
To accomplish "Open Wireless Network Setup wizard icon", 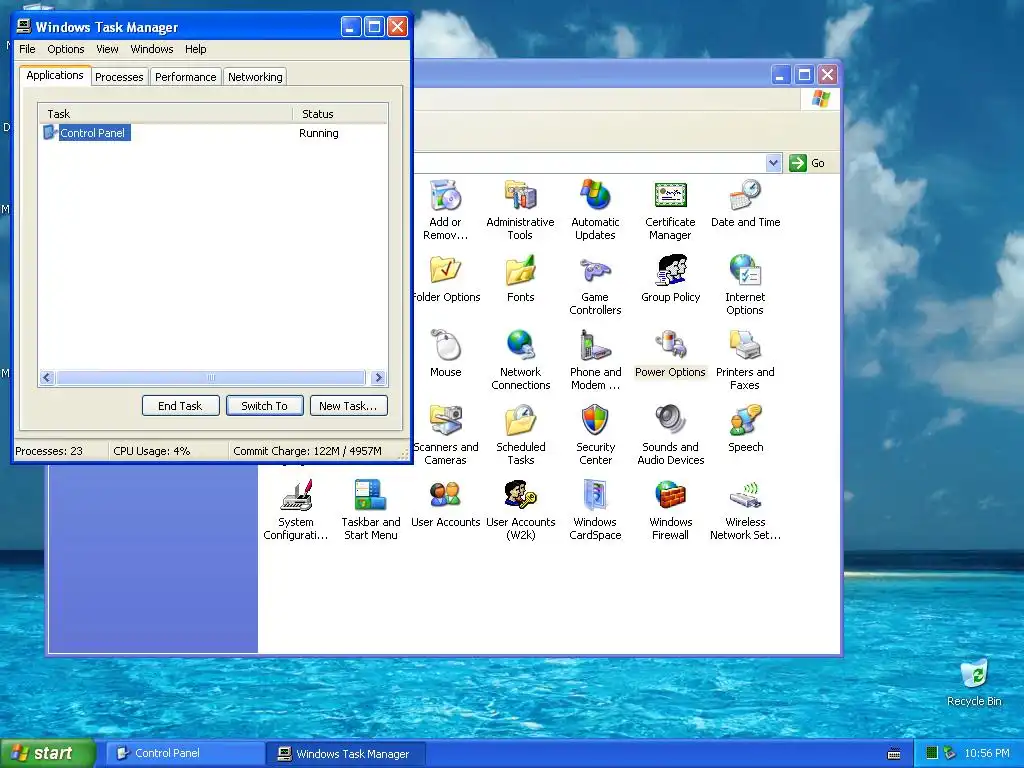I will (745, 511).
